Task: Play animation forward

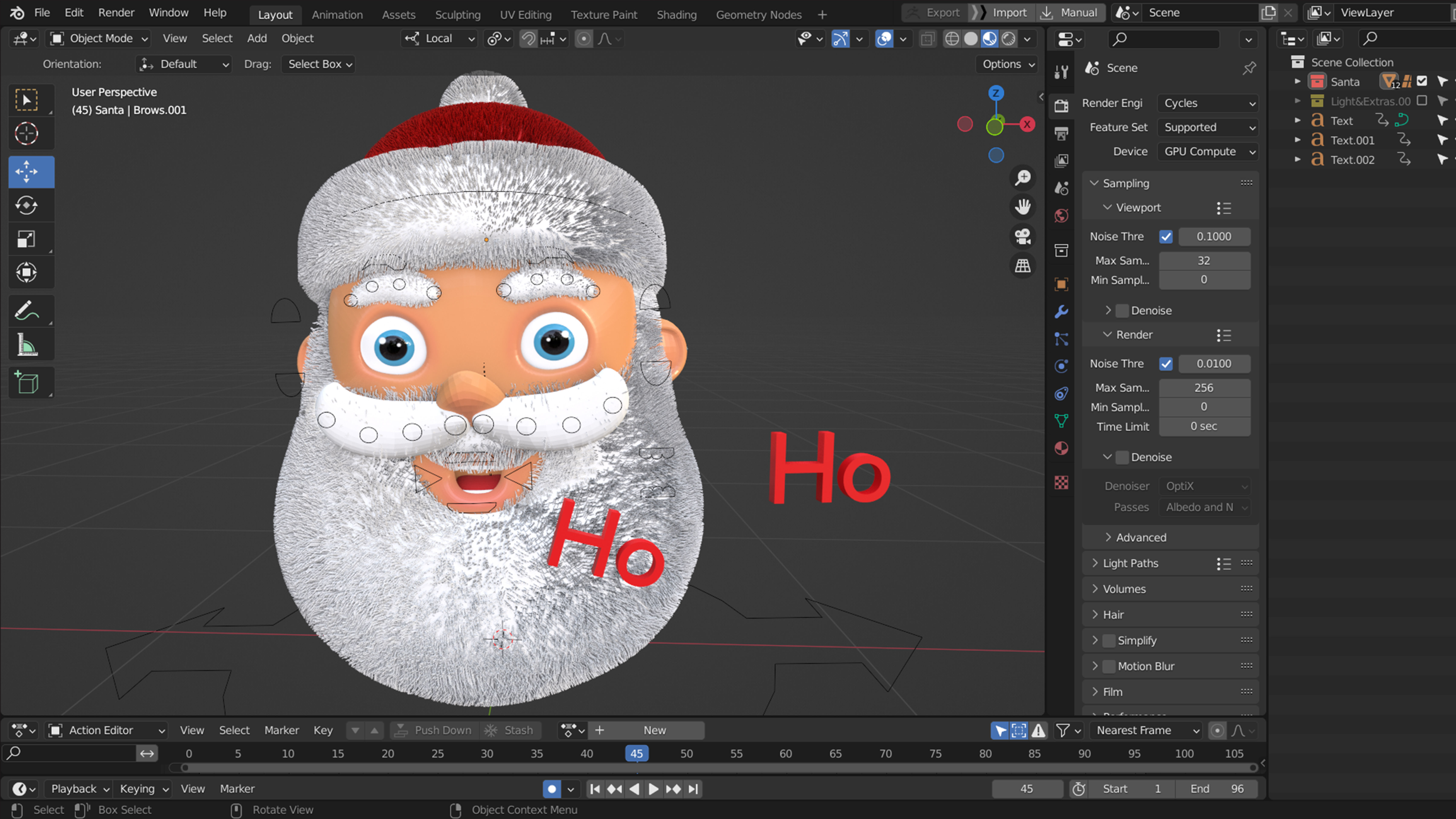Action: (x=653, y=789)
